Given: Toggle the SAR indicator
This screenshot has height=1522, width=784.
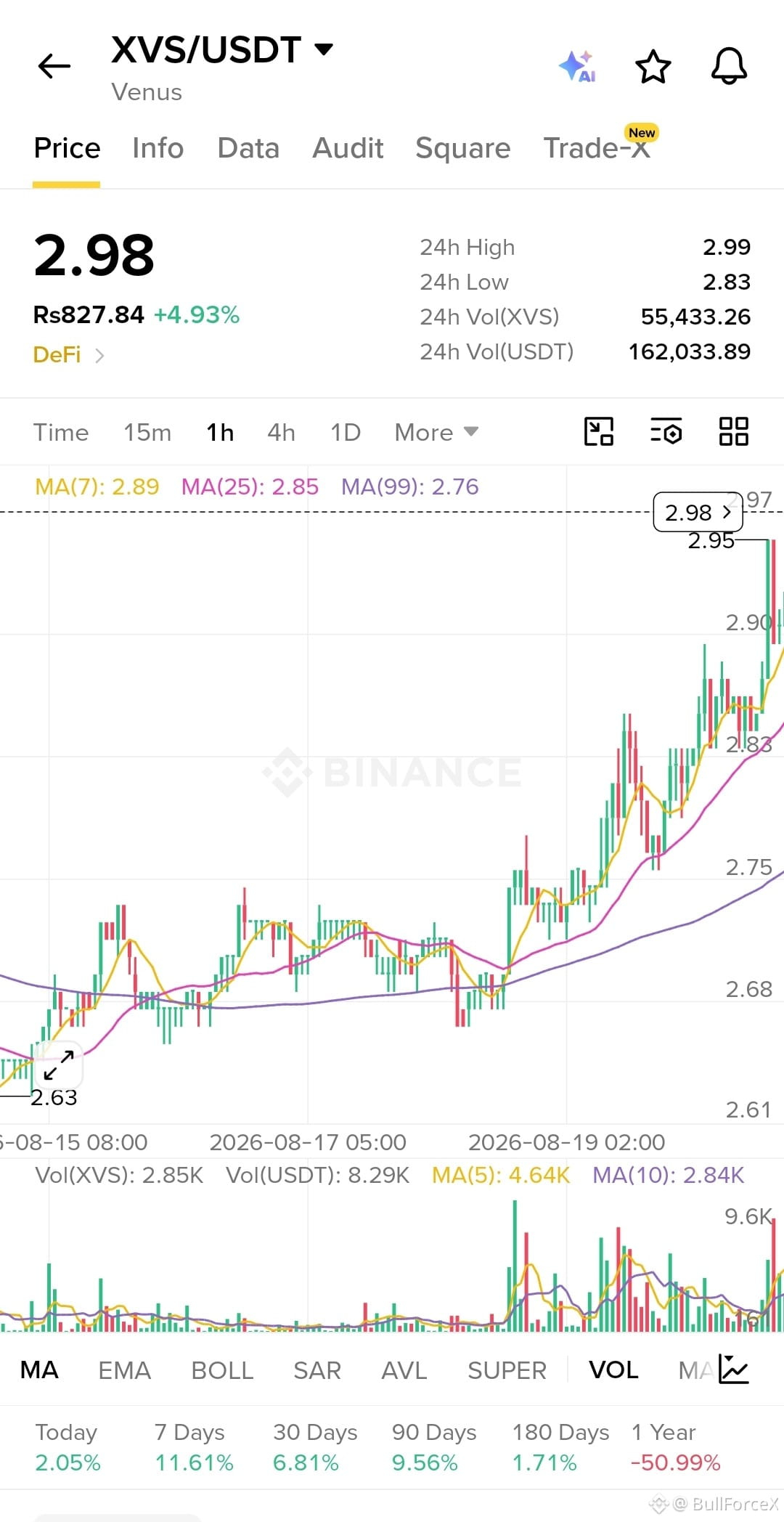Looking at the screenshot, I should 317,1370.
